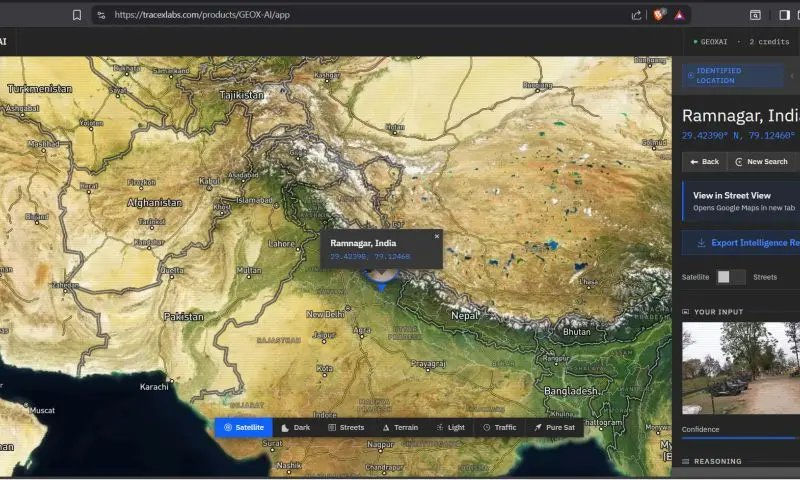The image size is (800, 480).
Task: Turn on the Traffic layer
Action: (x=500, y=427)
